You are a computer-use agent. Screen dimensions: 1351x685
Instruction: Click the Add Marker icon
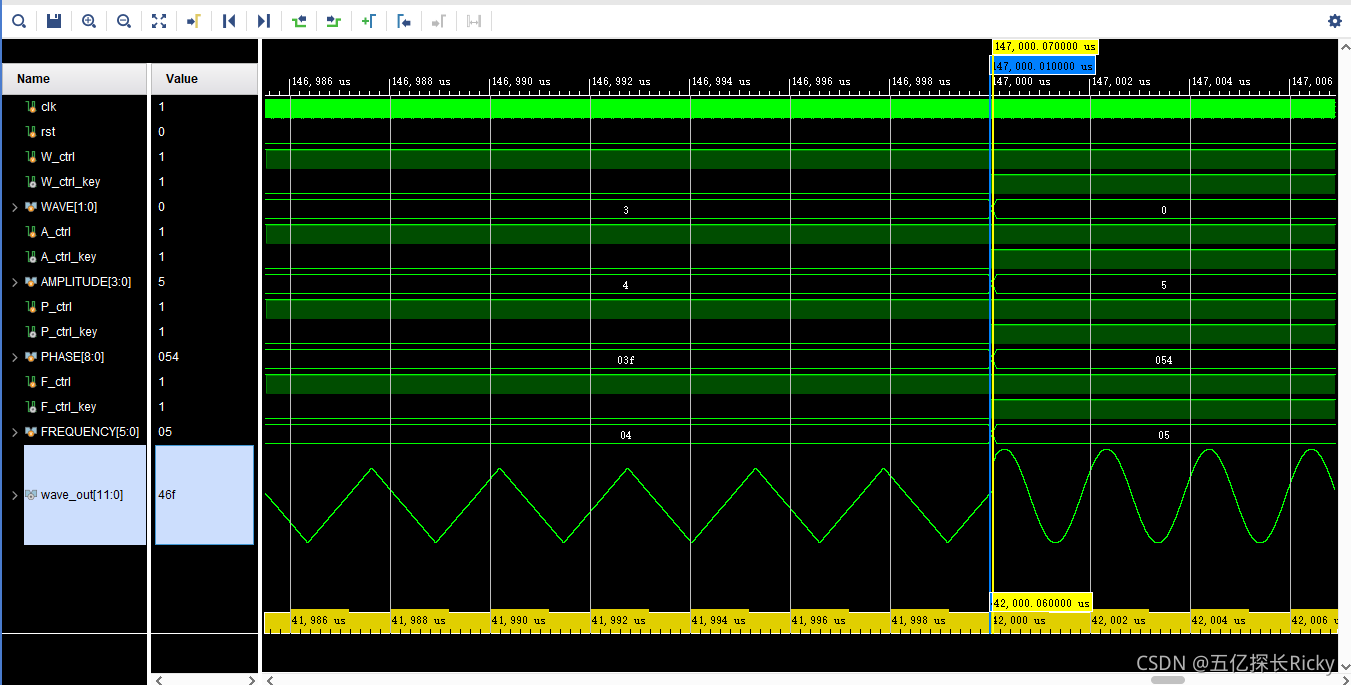[x=369, y=21]
